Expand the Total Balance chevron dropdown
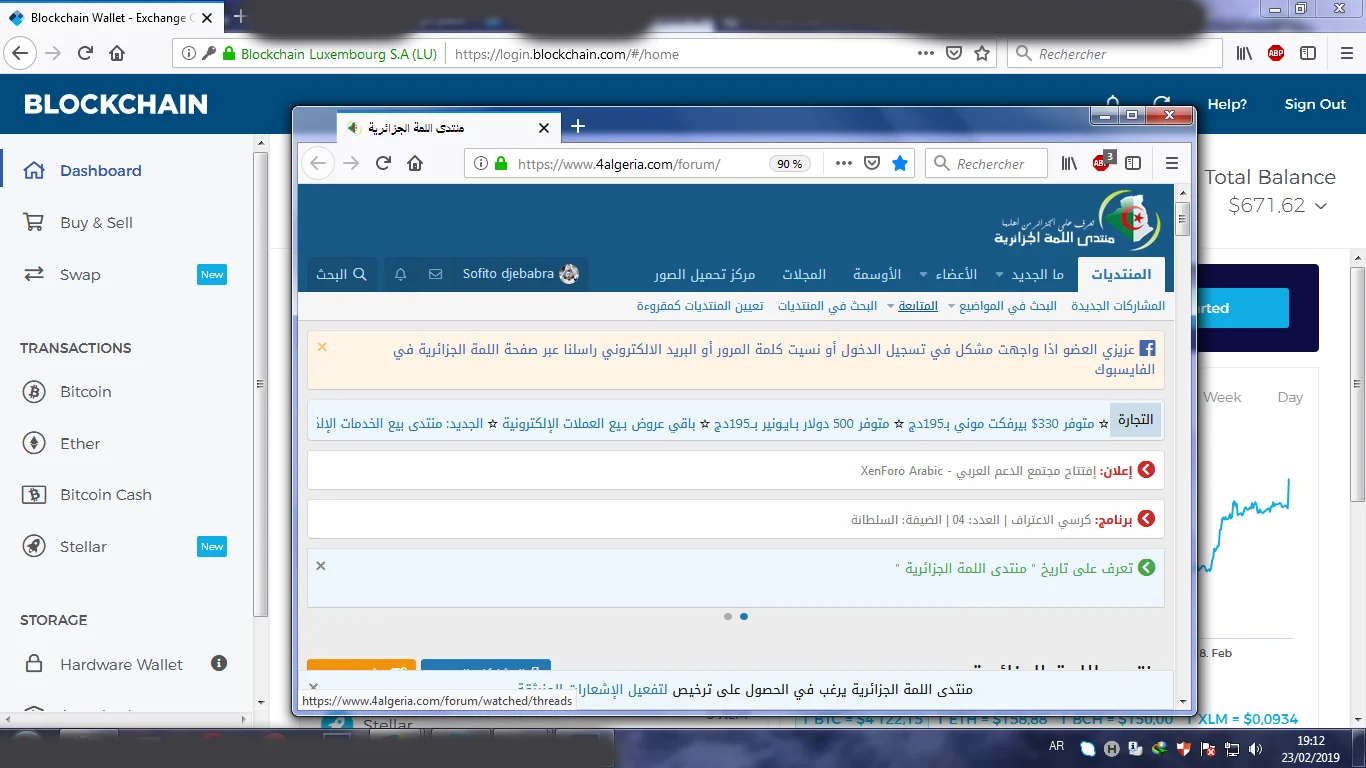1366x768 pixels. click(x=1321, y=206)
